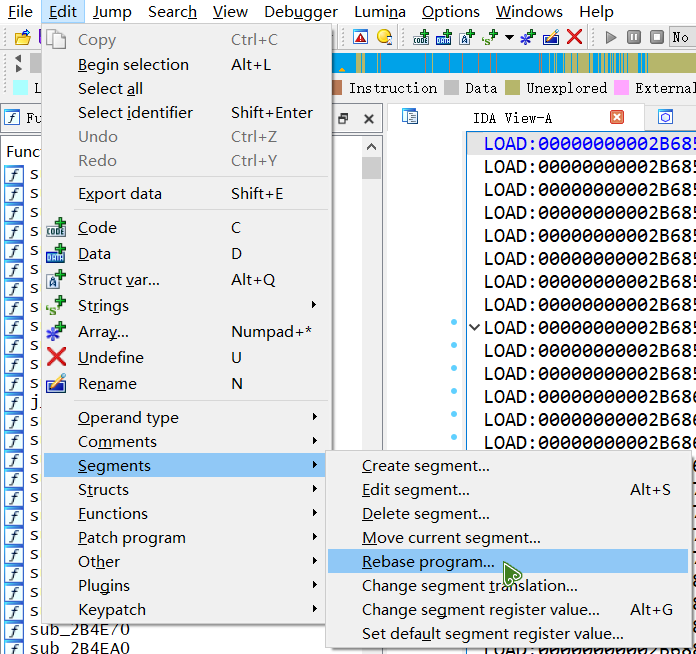Screen dimensions: 696x654
Task: Expand the Plugins submenu
Action: click(186, 586)
